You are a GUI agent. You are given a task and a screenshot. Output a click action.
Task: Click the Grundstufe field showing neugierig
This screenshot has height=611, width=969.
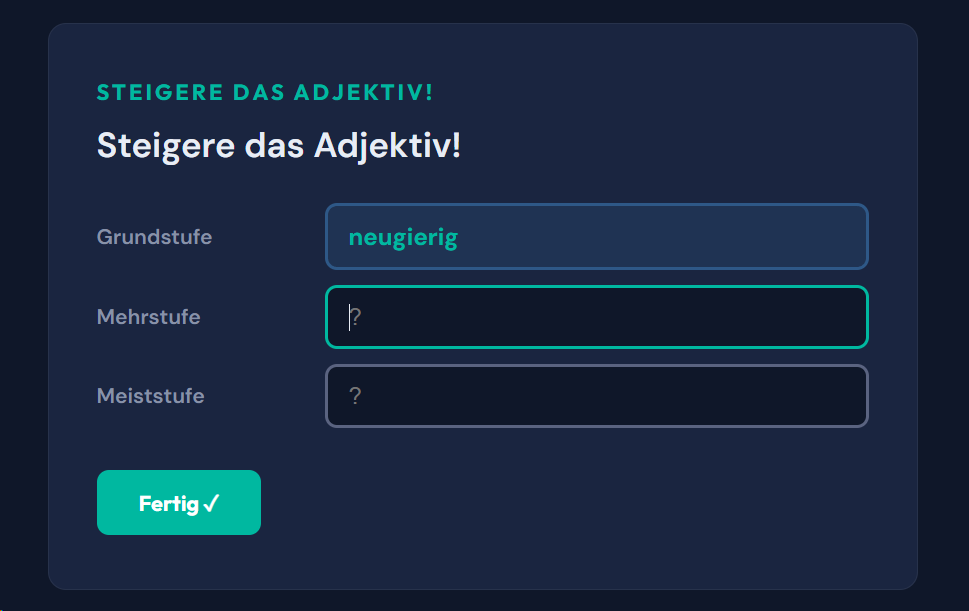click(x=596, y=237)
